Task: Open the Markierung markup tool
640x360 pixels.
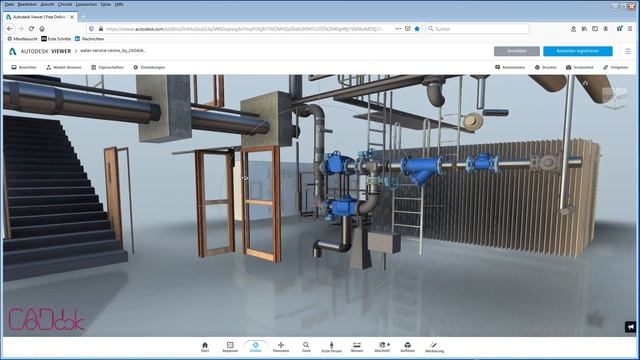Action: tap(434, 347)
